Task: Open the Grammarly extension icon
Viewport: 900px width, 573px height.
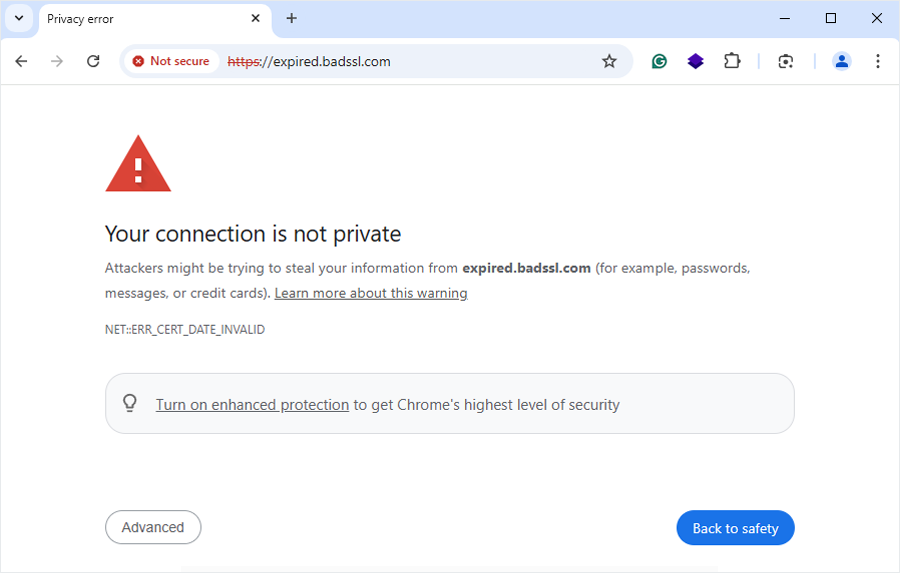Action: [x=659, y=61]
